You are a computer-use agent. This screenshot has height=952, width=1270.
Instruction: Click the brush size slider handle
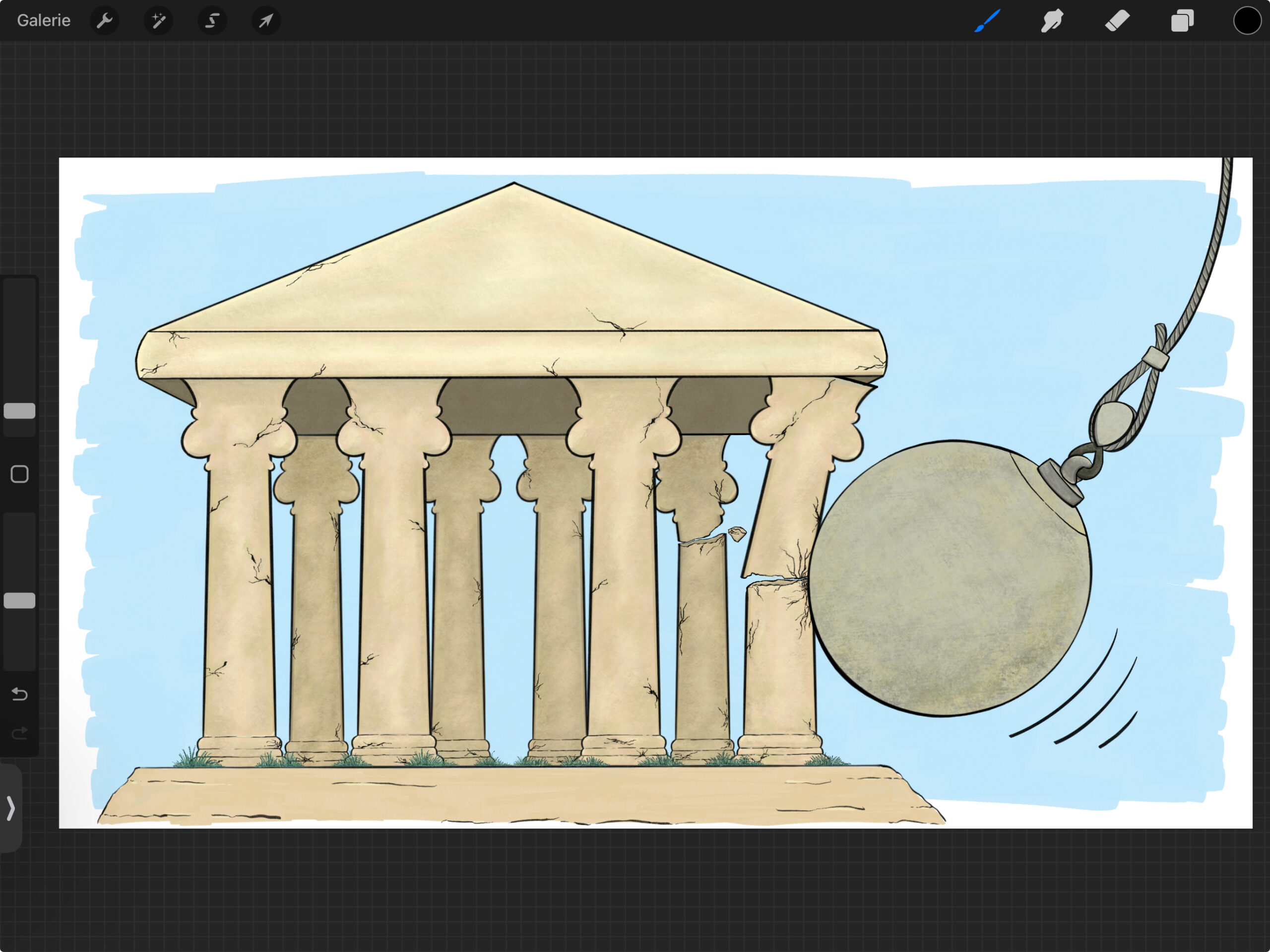(19, 411)
